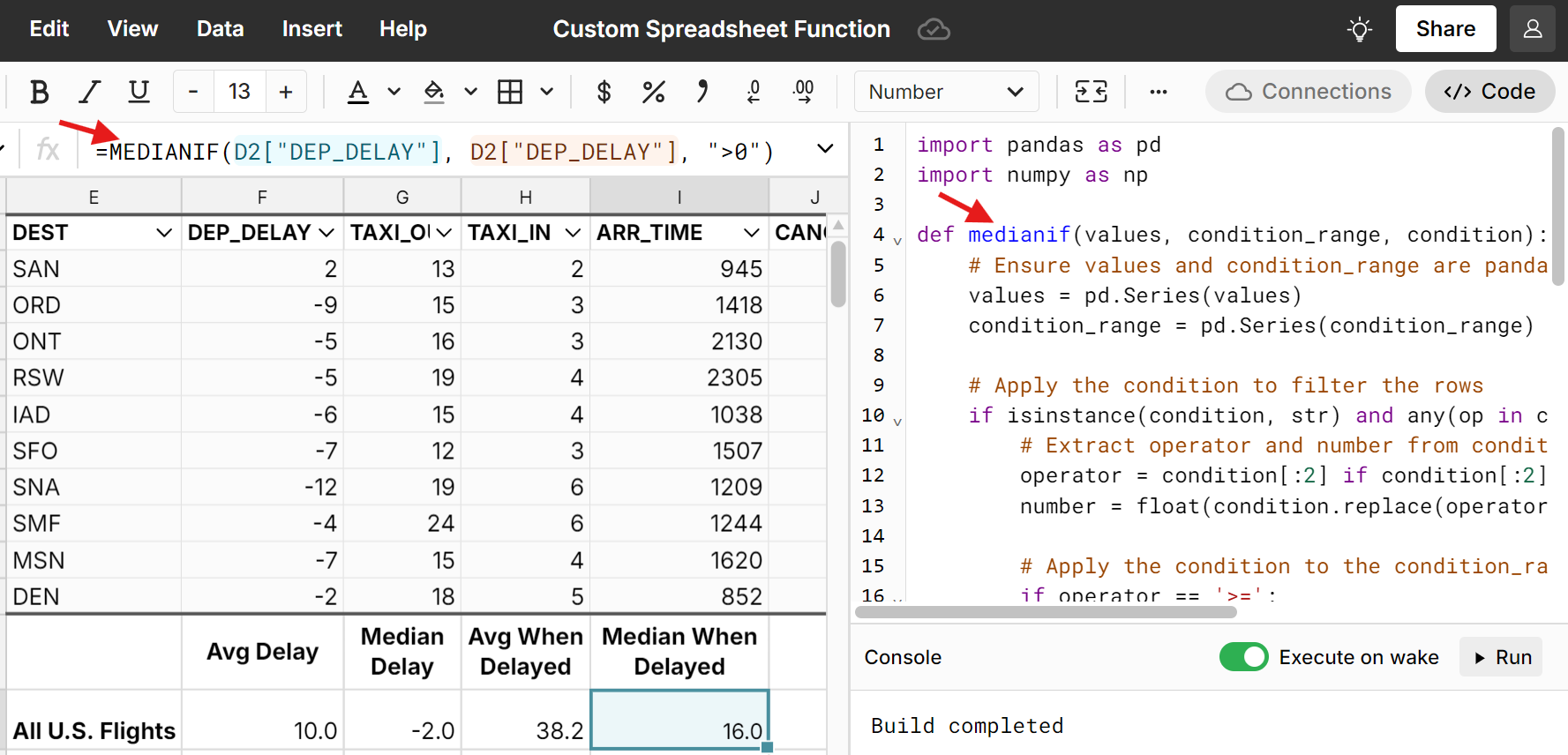The height and width of the screenshot is (755, 1568).
Task: Click the Share button
Action: point(1444,29)
